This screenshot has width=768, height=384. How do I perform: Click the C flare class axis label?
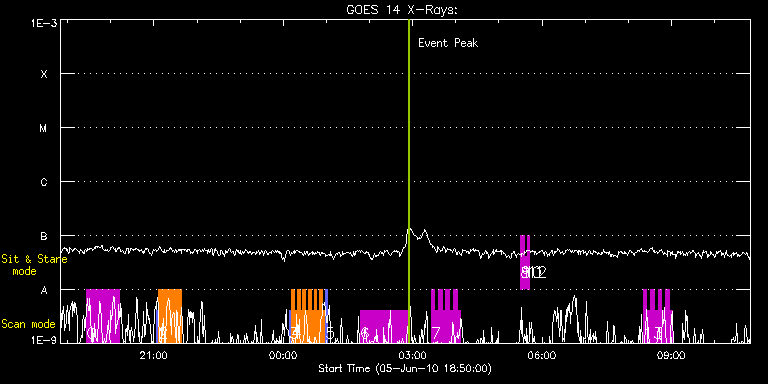[x=44, y=182]
